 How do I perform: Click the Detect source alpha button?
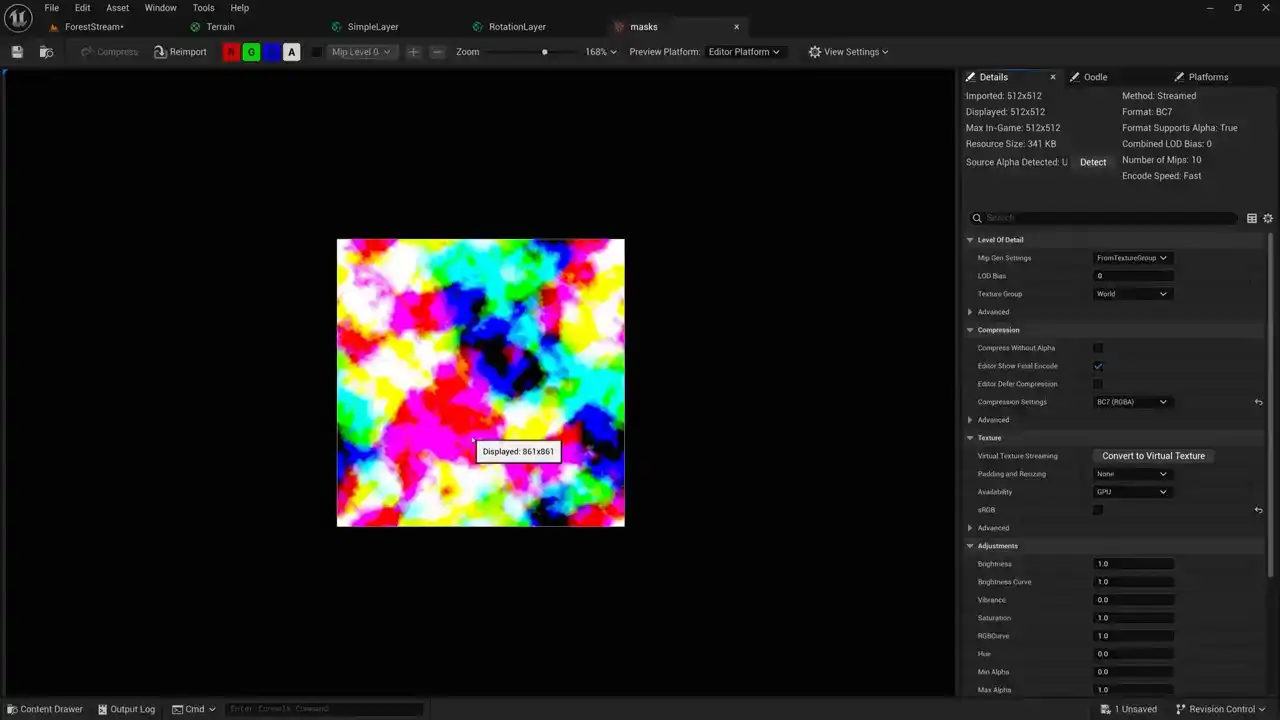pos(1093,162)
